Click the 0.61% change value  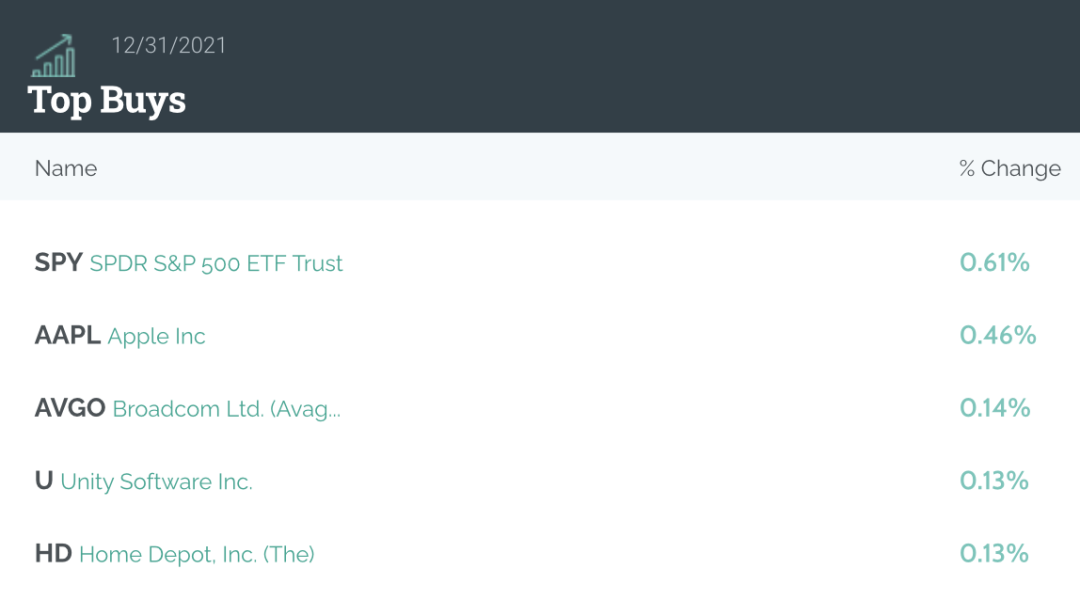pos(995,262)
